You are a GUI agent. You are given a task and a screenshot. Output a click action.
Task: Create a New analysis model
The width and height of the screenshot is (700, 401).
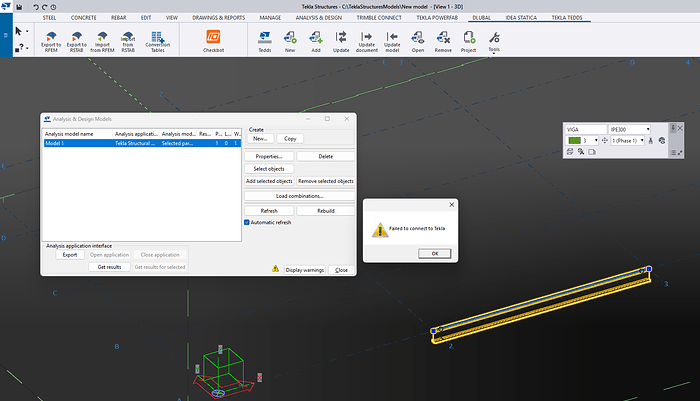tap(260, 138)
